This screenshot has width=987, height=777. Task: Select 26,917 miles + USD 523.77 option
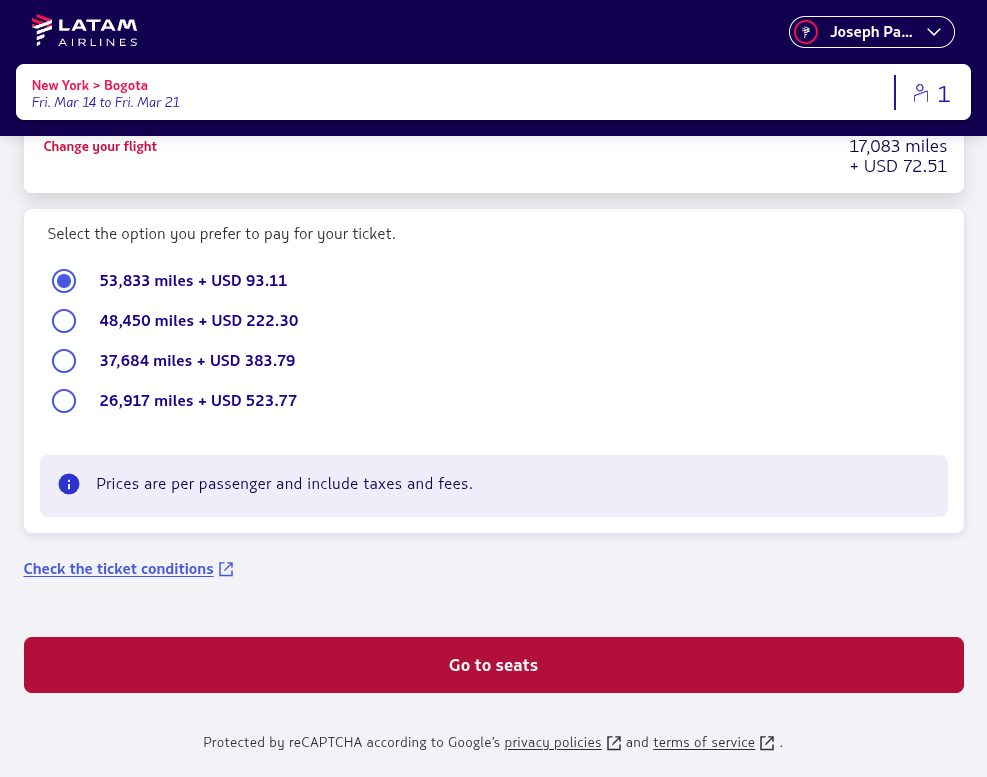(x=64, y=401)
